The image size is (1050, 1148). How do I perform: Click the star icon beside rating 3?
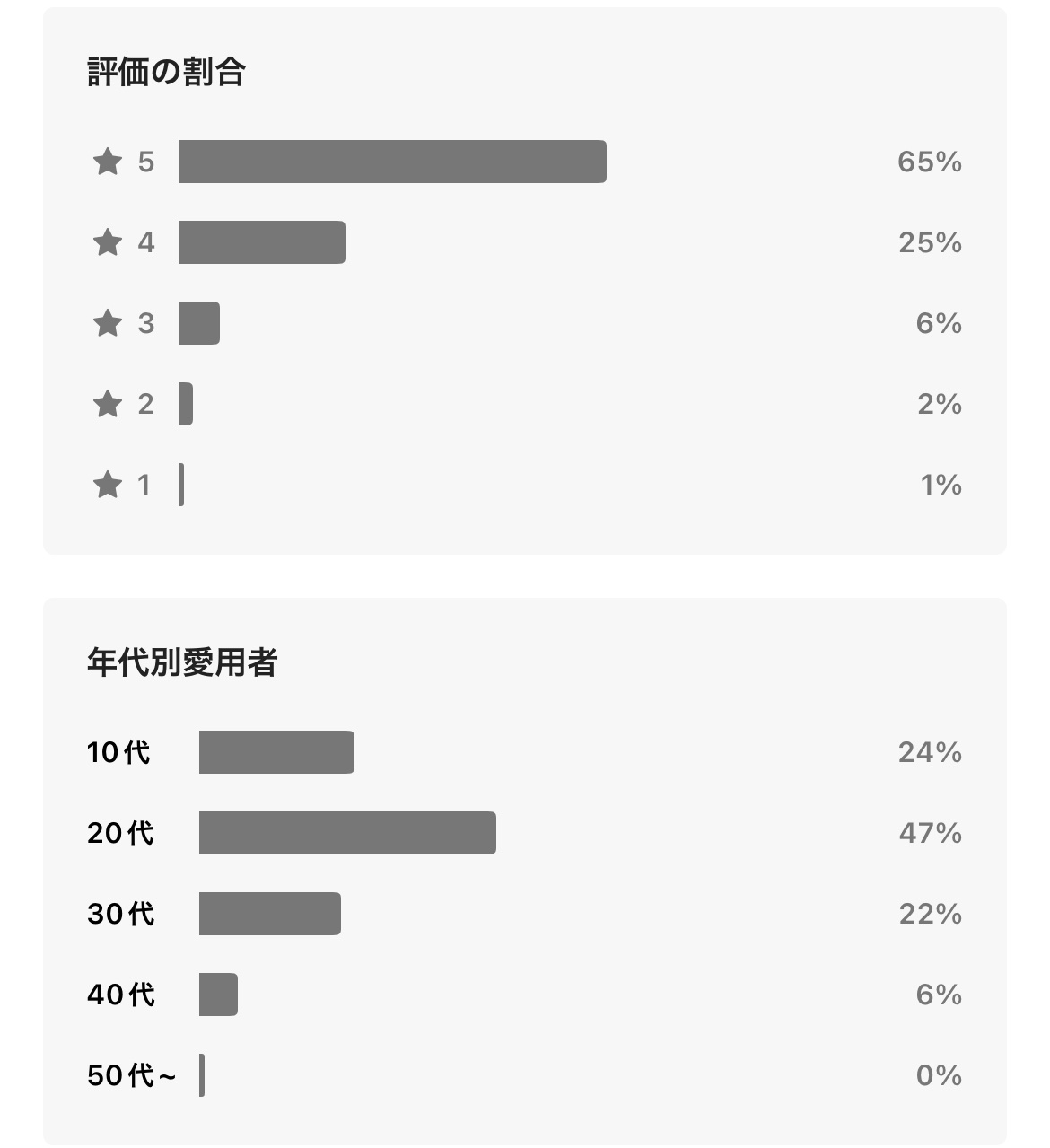[x=108, y=323]
